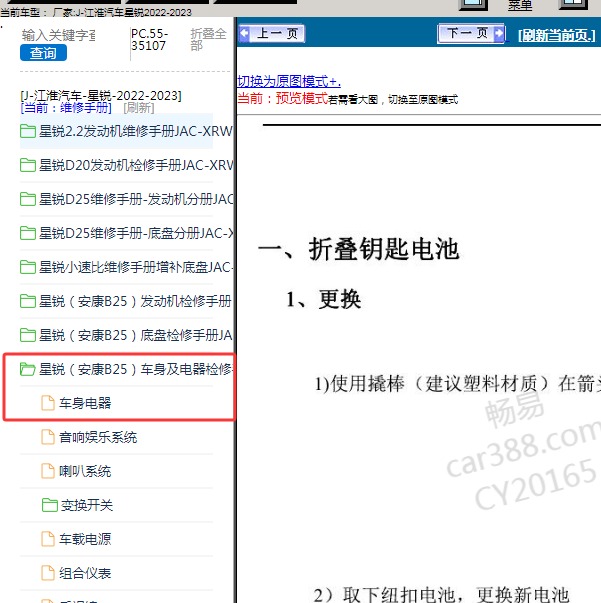This screenshot has height=603, width=601.
Task: Click the J-江淮汽车-星锐-2022-2023 heading
Action: coord(101,95)
